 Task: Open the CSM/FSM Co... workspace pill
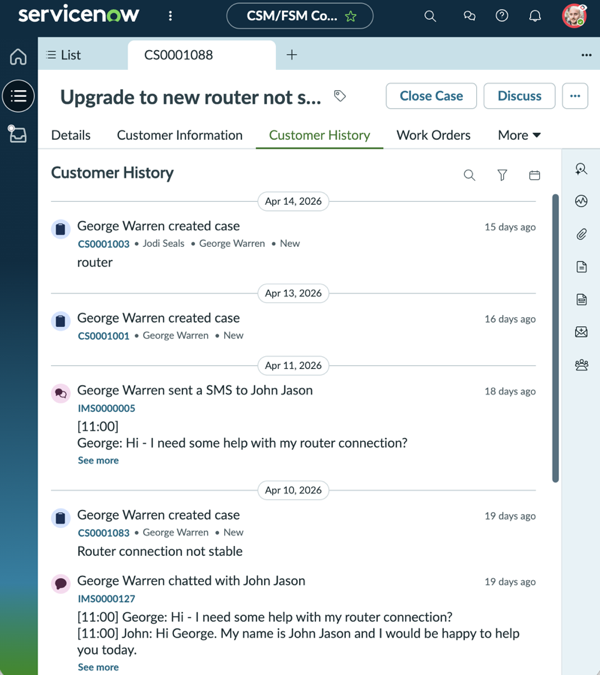pos(300,16)
